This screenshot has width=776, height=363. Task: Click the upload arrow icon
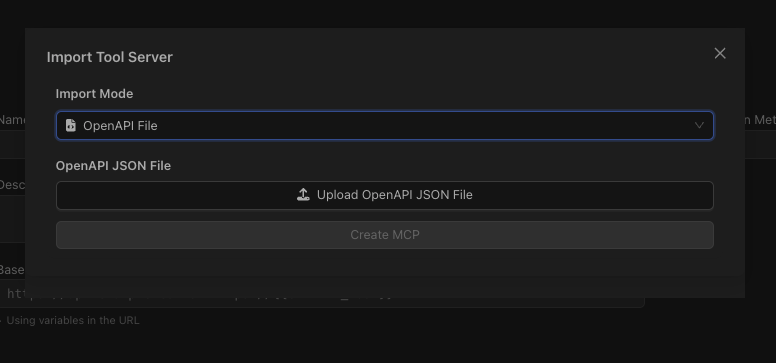(303, 195)
